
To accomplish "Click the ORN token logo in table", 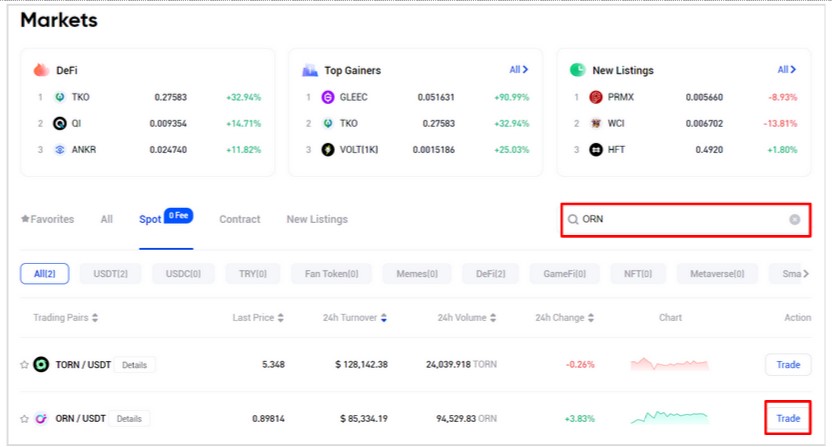I will (41, 418).
